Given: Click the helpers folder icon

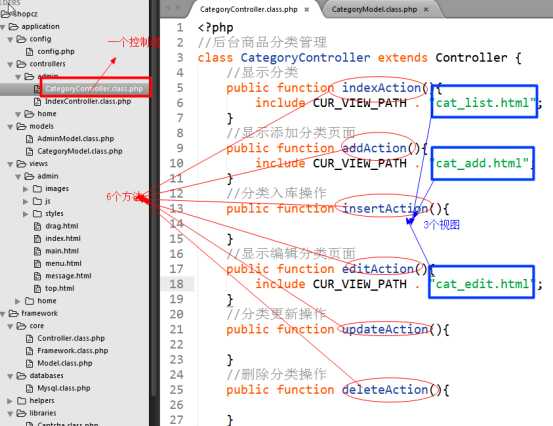Looking at the screenshot, I should 22,401.
